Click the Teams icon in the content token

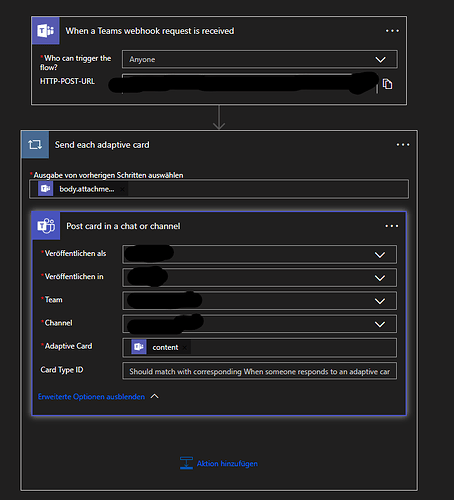click(139, 347)
